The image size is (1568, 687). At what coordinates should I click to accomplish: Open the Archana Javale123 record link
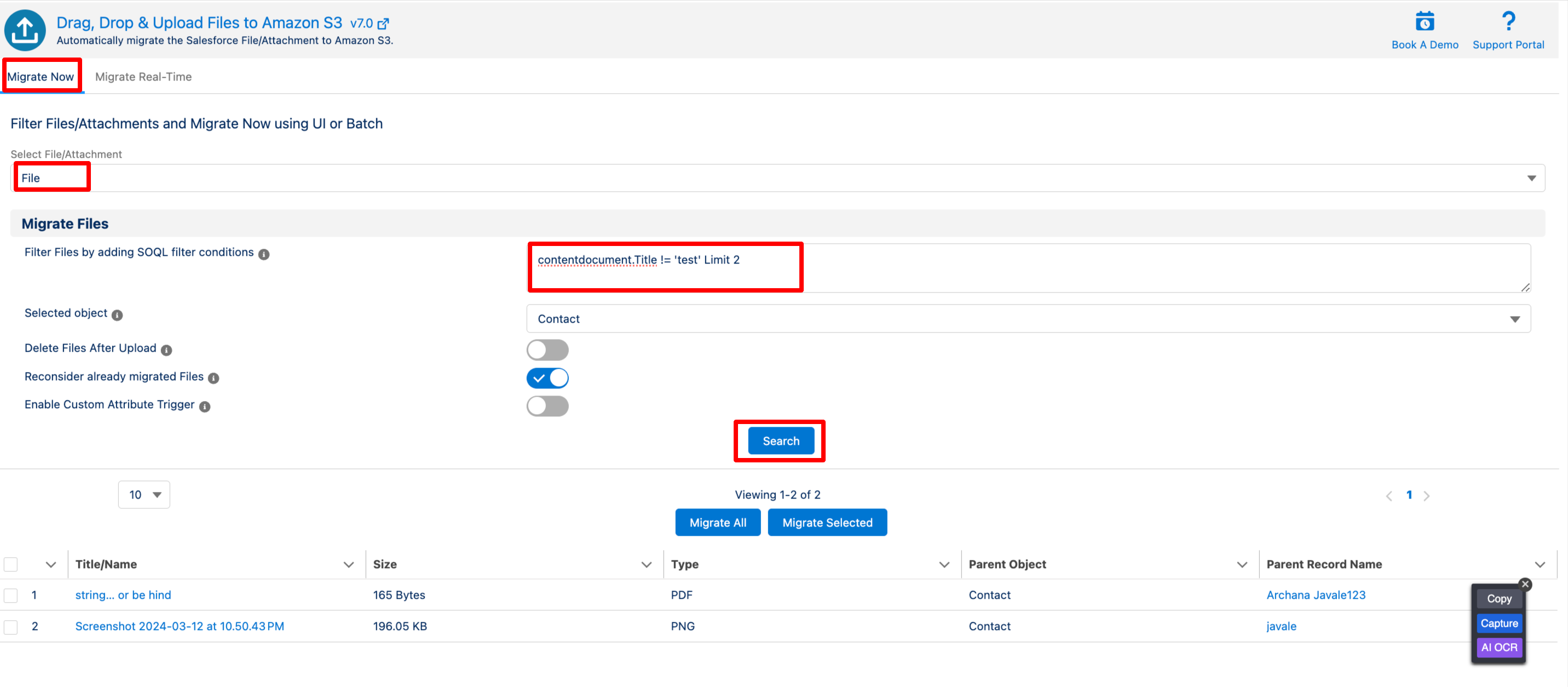pyautogui.click(x=1316, y=595)
